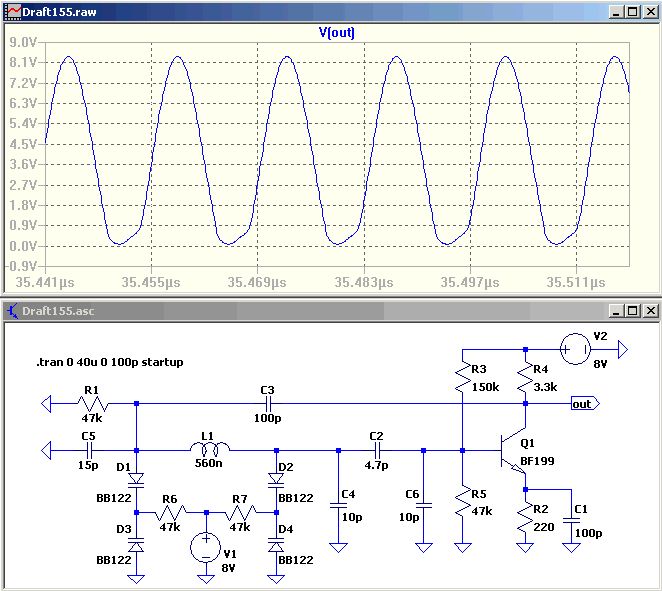Screen dimensions: 662x591
Task: Minimize the Draft155.raw plot window
Action: tap(616, 12)
